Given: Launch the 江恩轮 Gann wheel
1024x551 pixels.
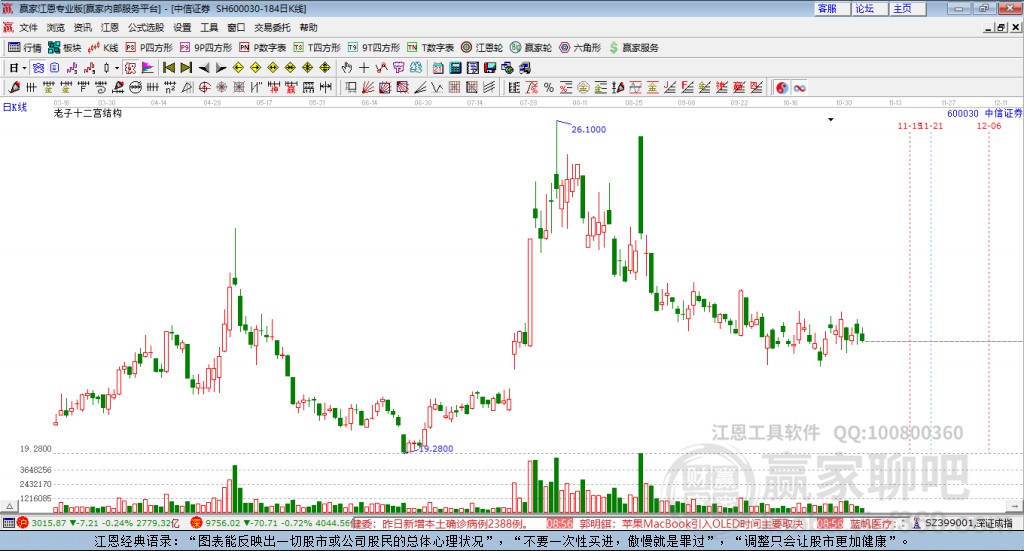Looking at the screenshot, I should coord(482,48).
